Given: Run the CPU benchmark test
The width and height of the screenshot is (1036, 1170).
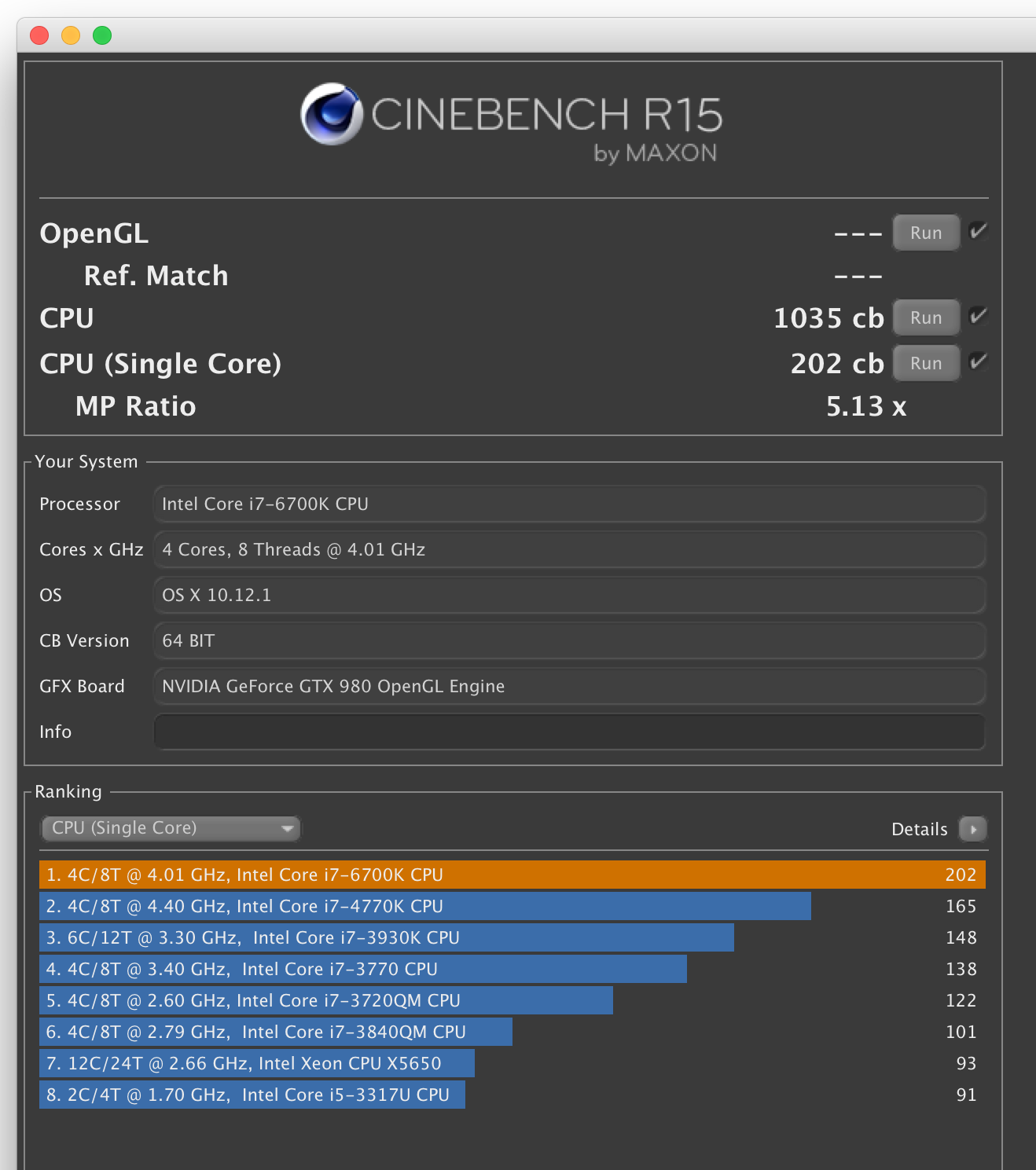Looking at the screenshot, I should pos(926,317).
